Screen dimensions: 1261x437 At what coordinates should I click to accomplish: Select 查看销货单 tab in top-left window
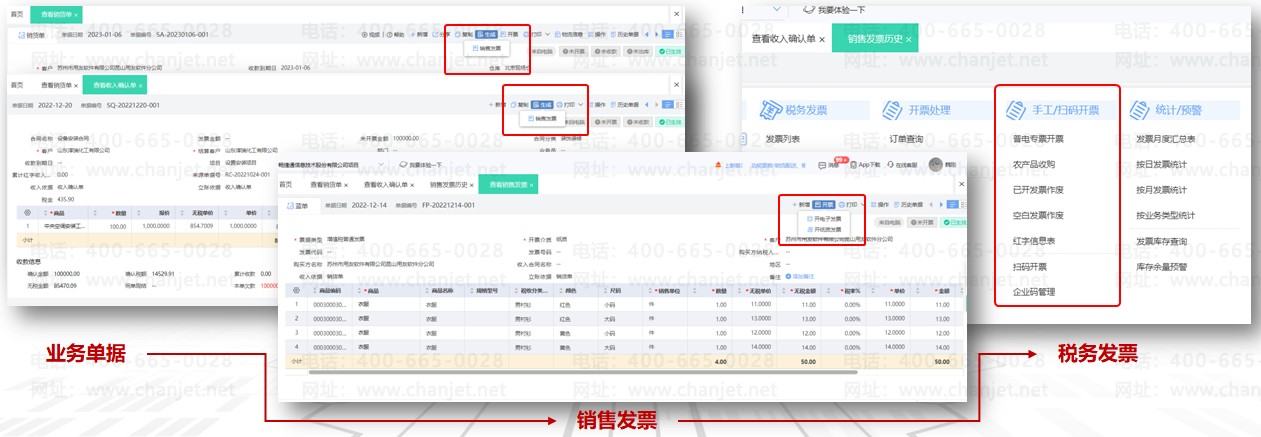pyautogui.click(x=57, y=15)
